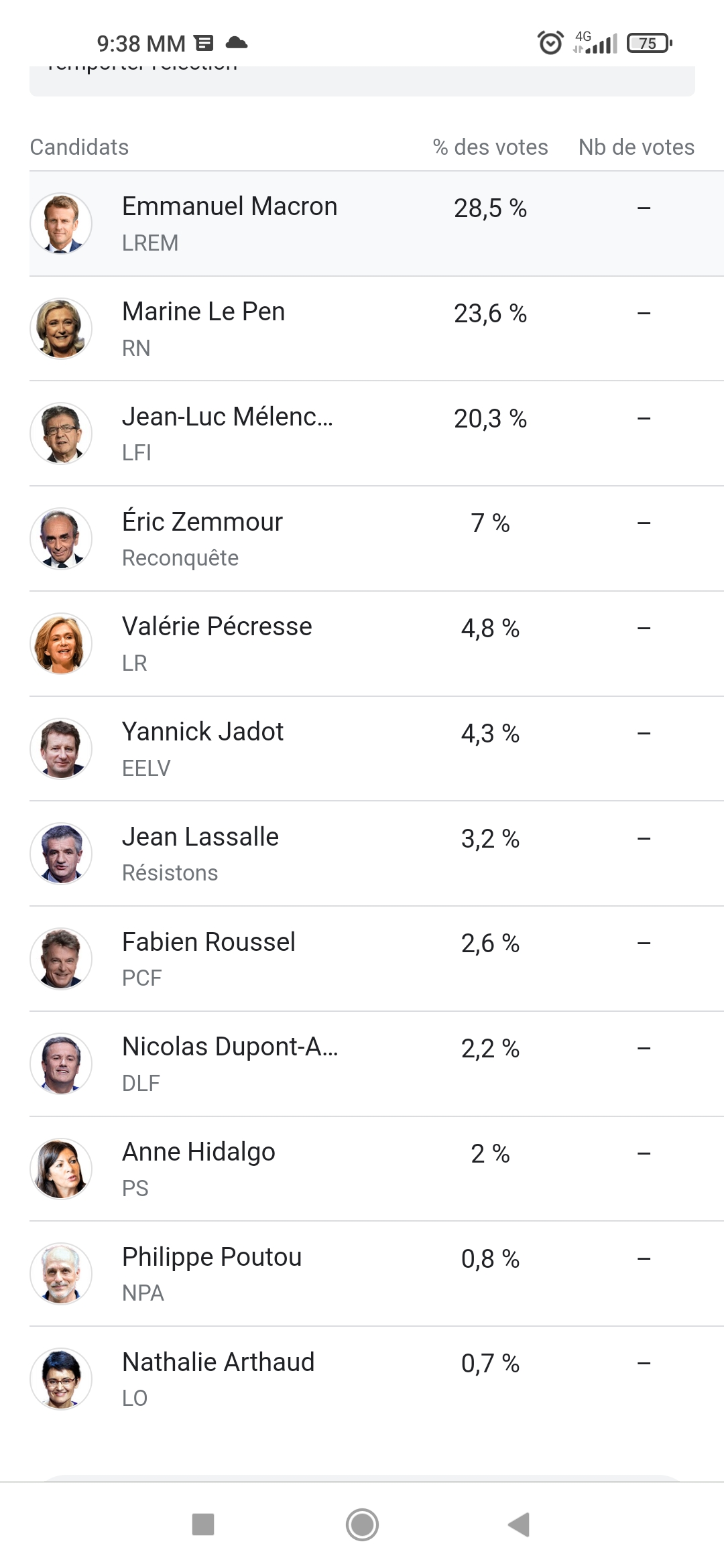Tap Anne Hidalgo's portrait thumbnail
This screenshot has width=724, height=1568.
61,1169
